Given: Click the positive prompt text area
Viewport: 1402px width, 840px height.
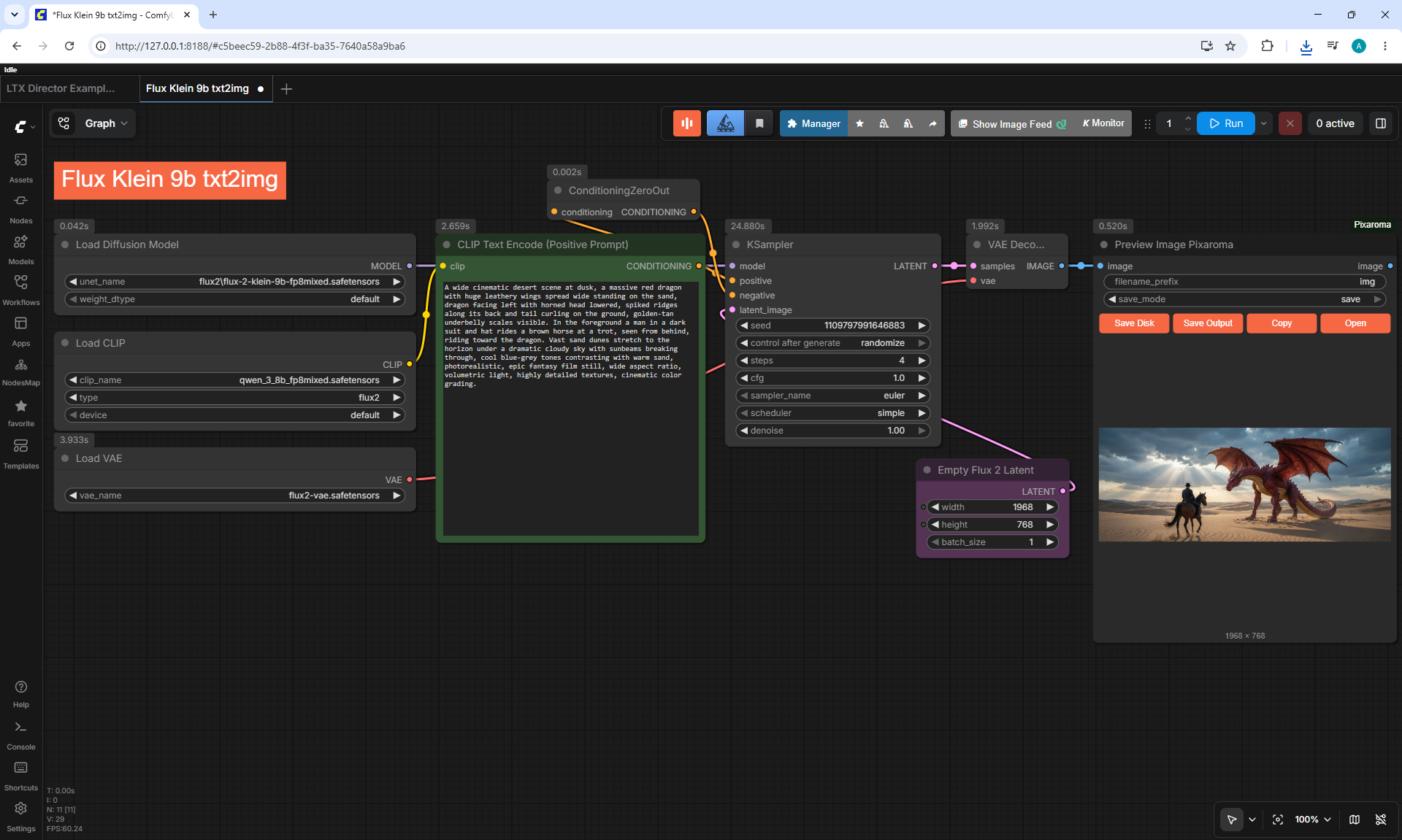Looking at the screenshot, I should coord(570,409).
